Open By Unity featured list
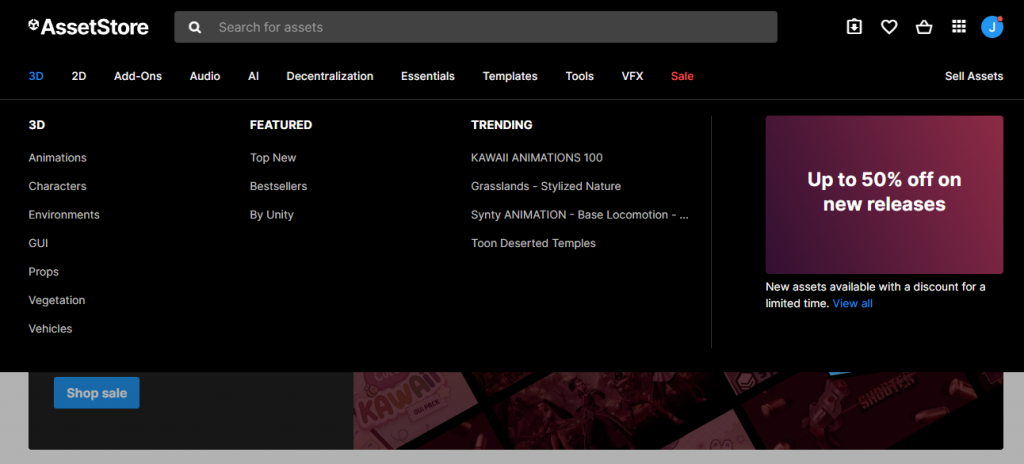1024x464 pixels. click(272, 215)
